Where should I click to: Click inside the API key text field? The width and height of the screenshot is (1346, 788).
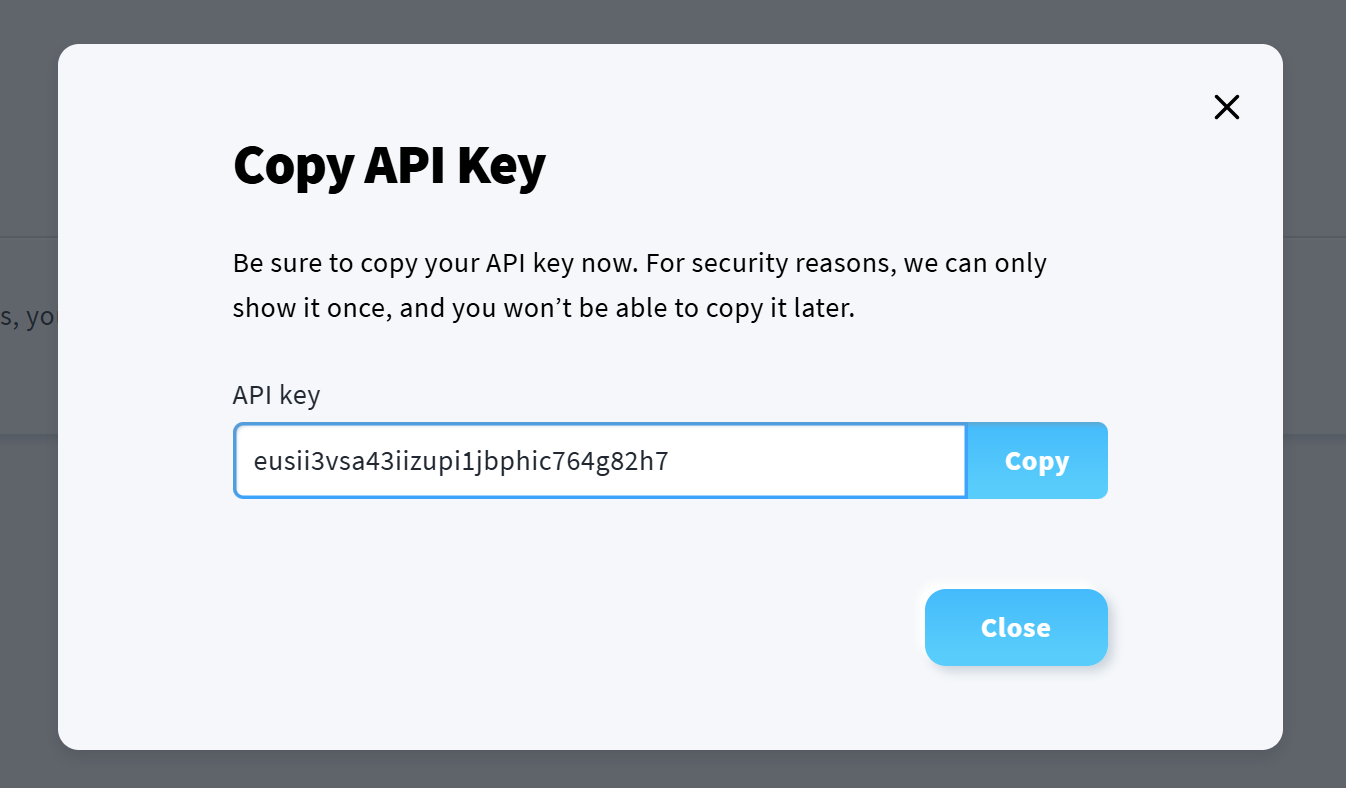600,461
